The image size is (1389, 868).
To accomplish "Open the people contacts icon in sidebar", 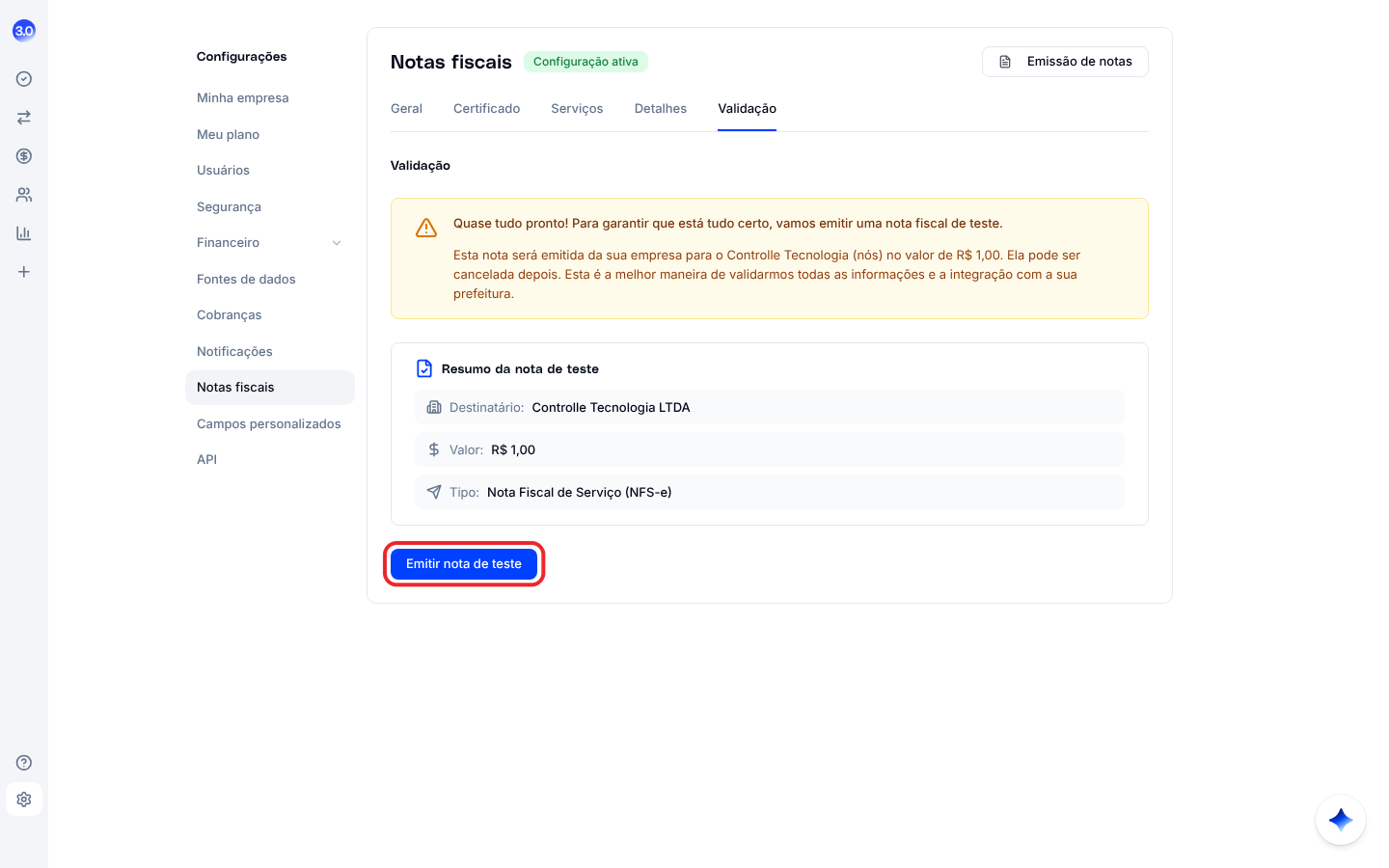I will 24,195.
